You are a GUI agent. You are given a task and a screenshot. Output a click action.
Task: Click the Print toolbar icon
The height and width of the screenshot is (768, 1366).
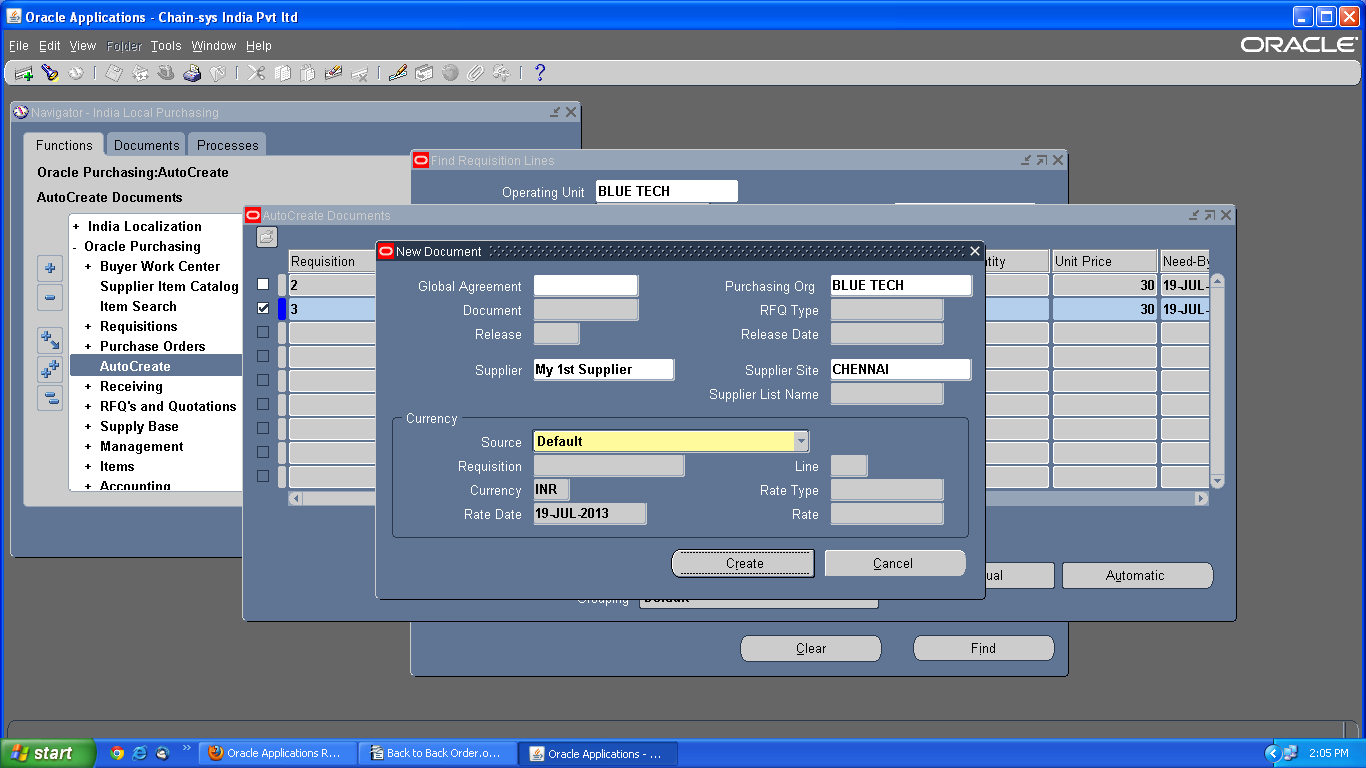[192, 73]
